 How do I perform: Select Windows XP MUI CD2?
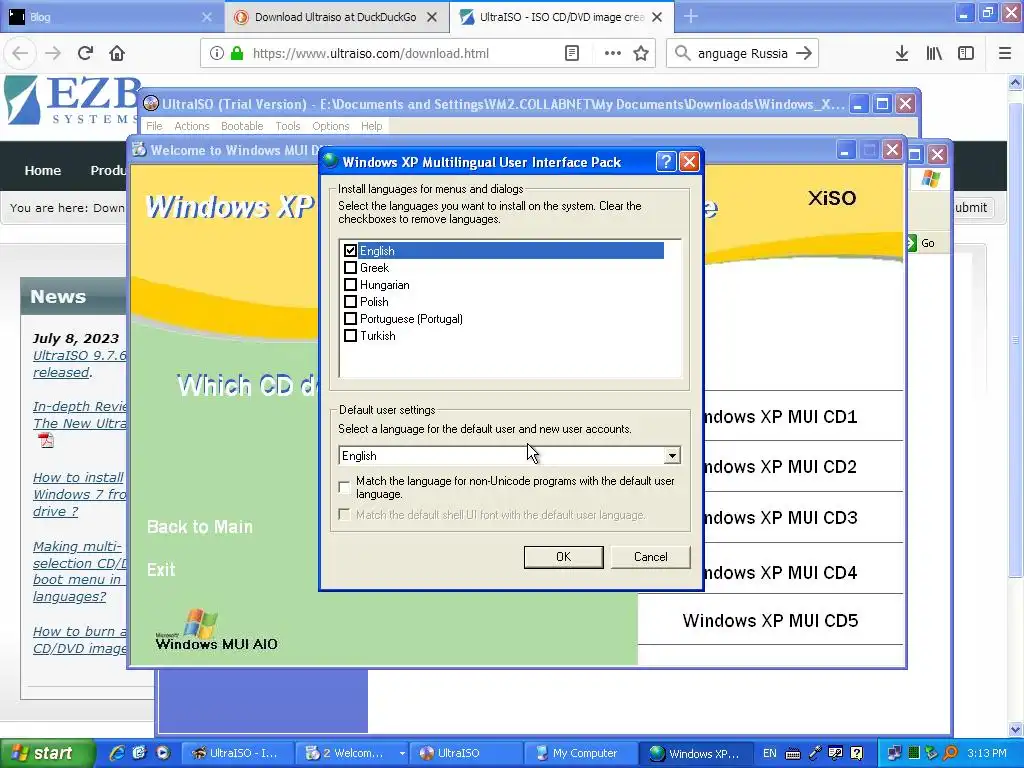[781, 467]
